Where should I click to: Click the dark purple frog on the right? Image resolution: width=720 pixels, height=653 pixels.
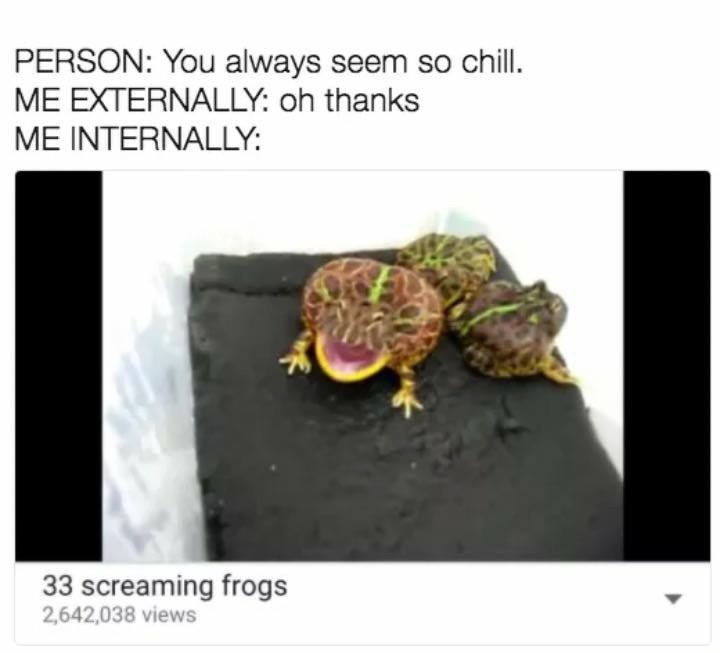point(512,328)
